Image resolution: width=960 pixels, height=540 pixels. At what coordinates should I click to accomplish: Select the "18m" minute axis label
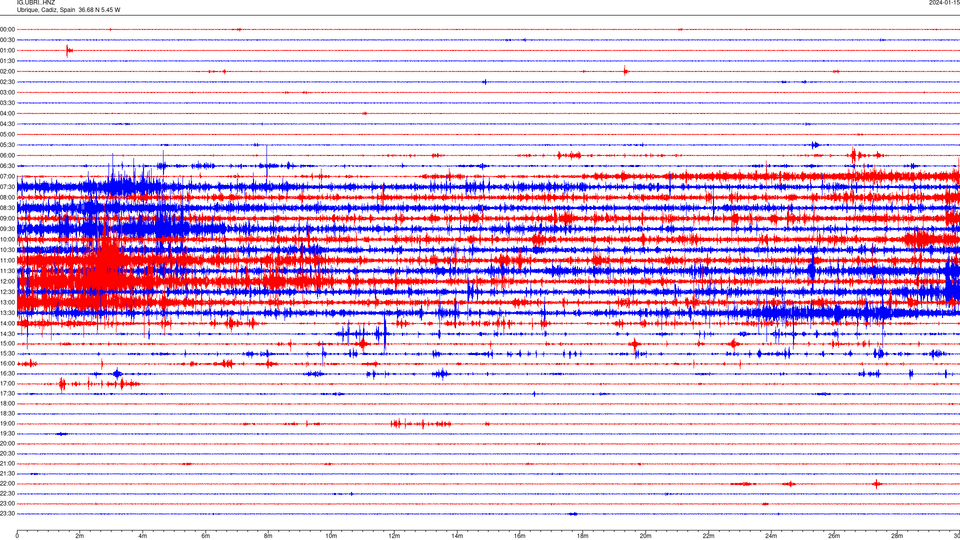pyautogui.click(x=582, y=536)
